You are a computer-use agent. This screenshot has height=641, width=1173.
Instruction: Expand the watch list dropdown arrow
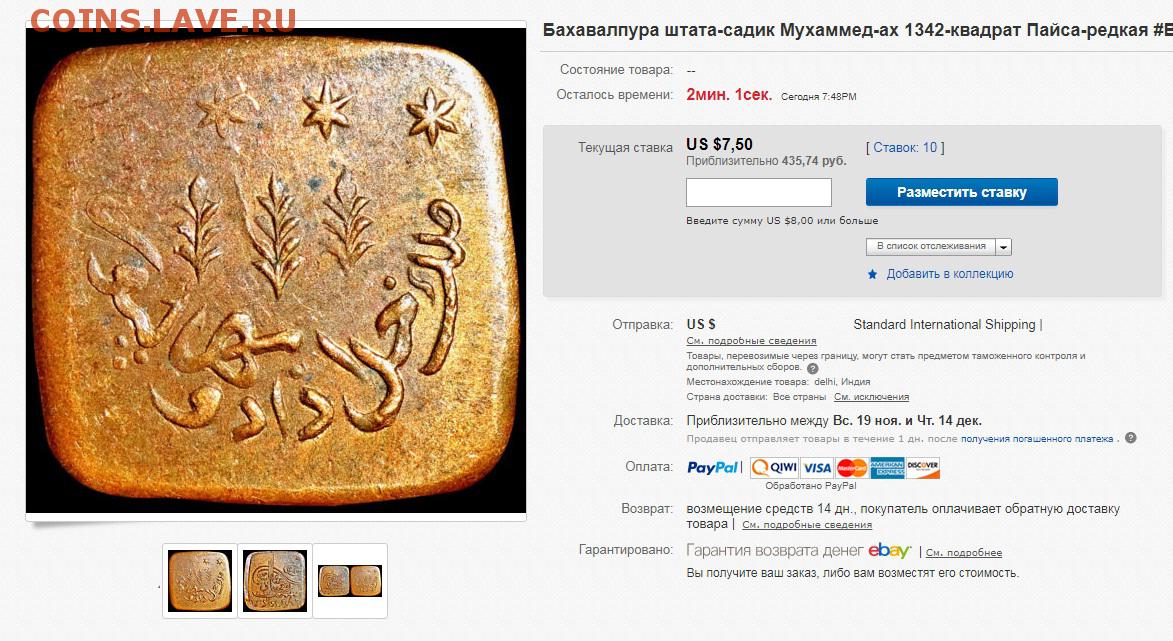(x=1003, y=247)
